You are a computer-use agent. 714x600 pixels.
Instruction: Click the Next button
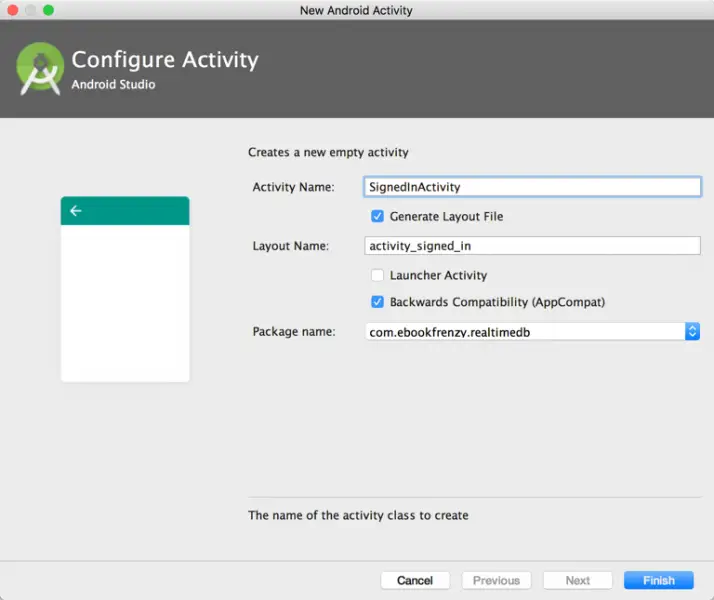point(577,580)
